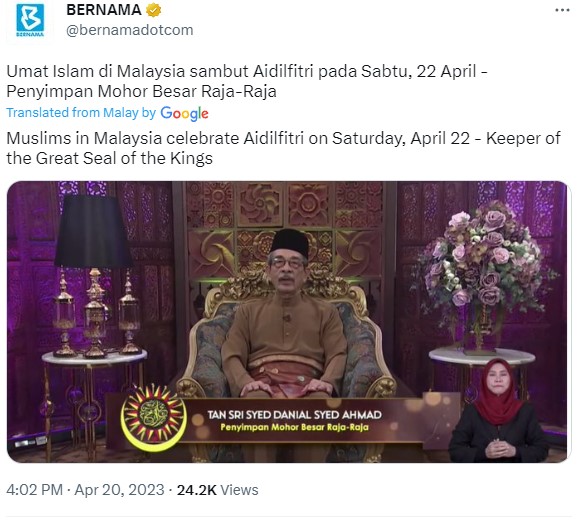Image resolution: width=583 pixels, height=522 pixels.
Task: Click the English translated tweet text
Action: (x=283, y=148)
